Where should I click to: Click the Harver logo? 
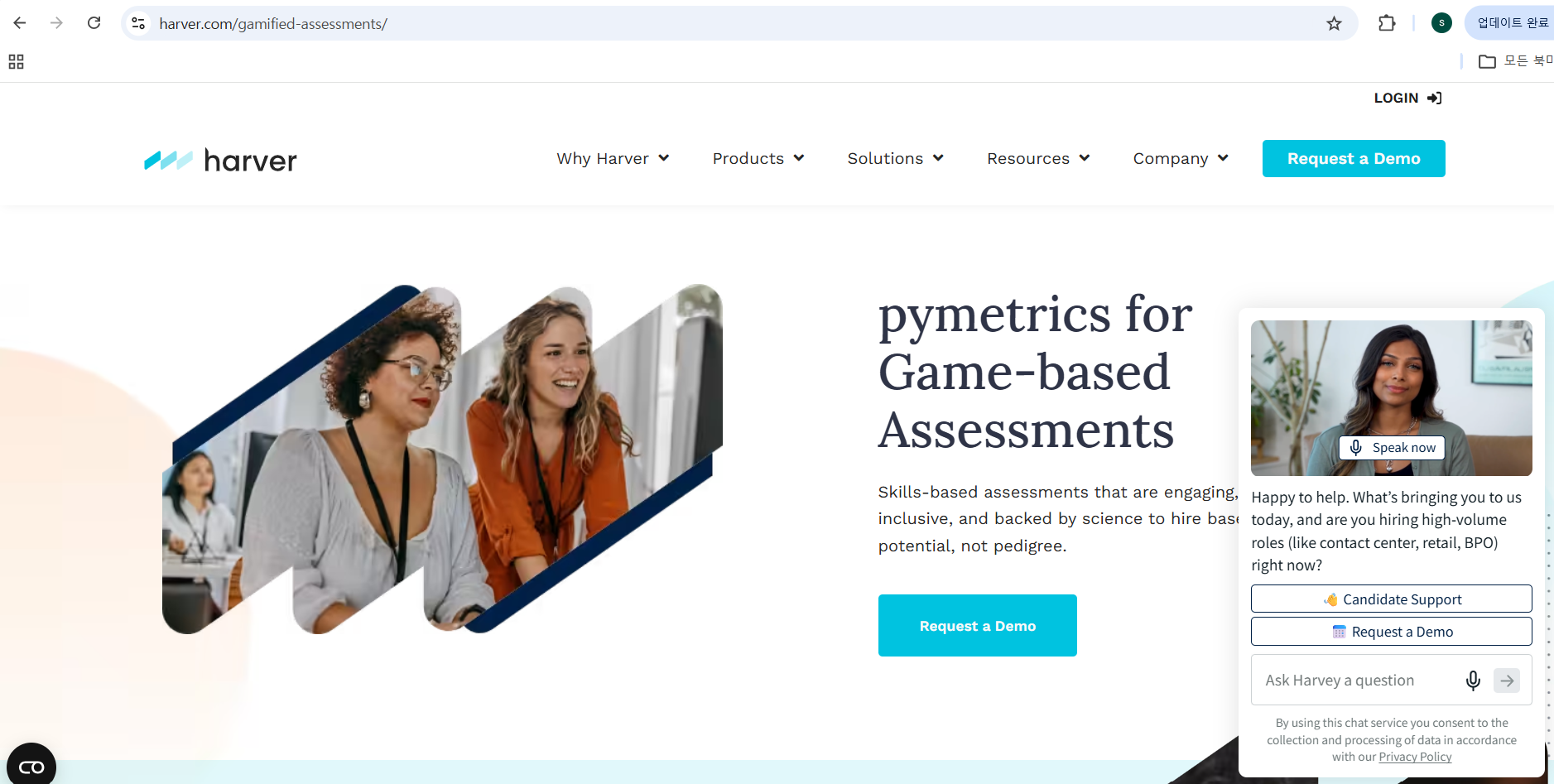(x=220, y=160)
